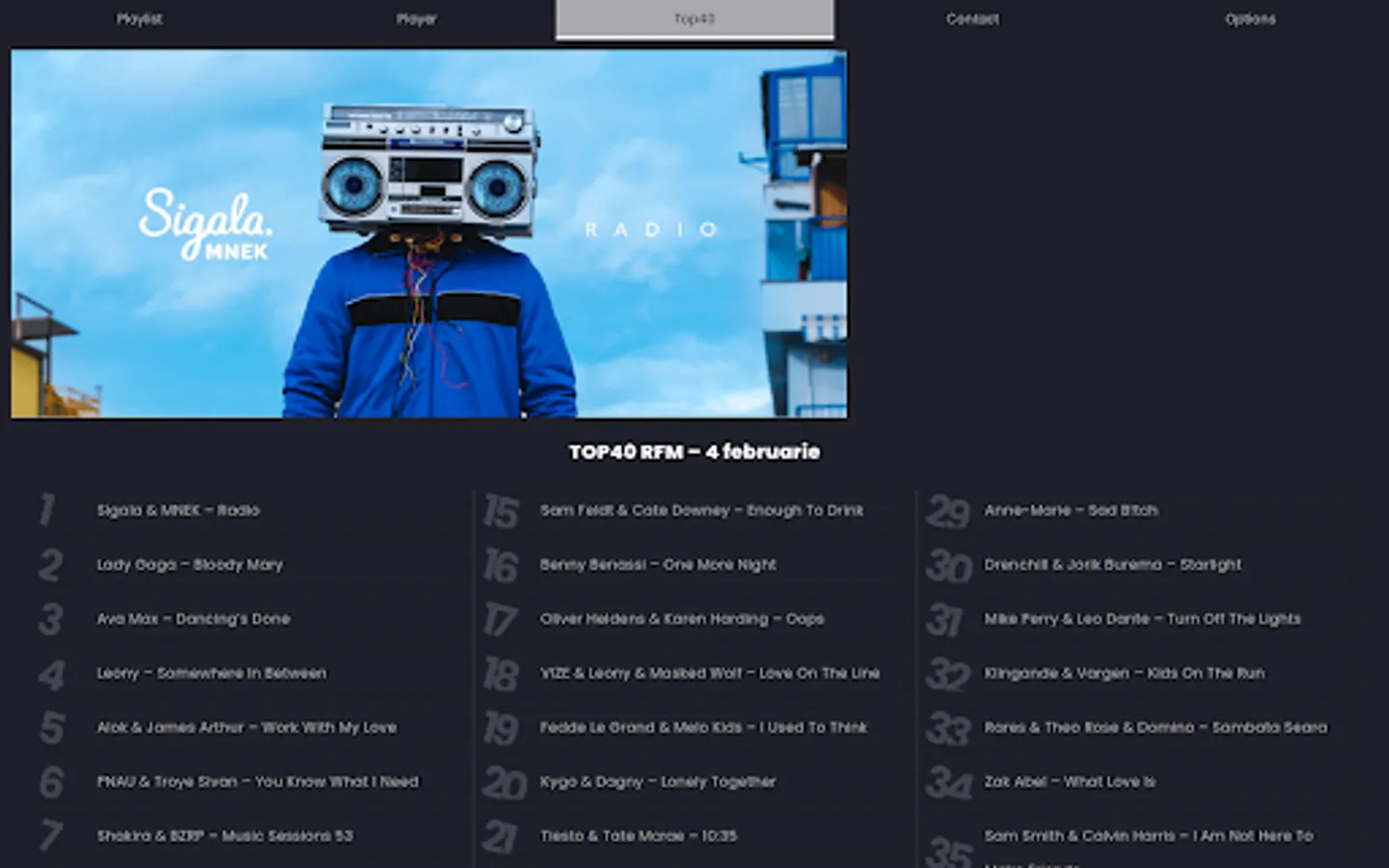The height and width of the screenshot is (868, 1389).
Task: Click chart position number 16
Action: point(502,566)
